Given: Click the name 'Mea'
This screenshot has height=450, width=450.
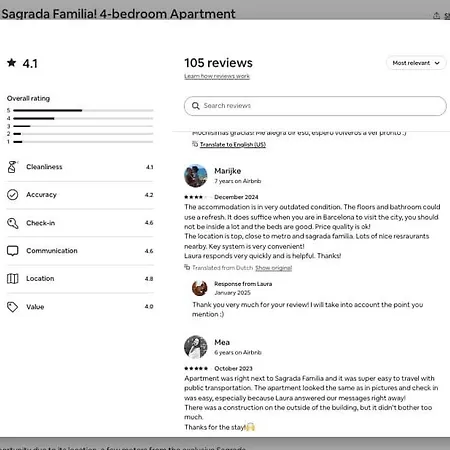Looking at the screenshot, I should (x=222, y=342).
